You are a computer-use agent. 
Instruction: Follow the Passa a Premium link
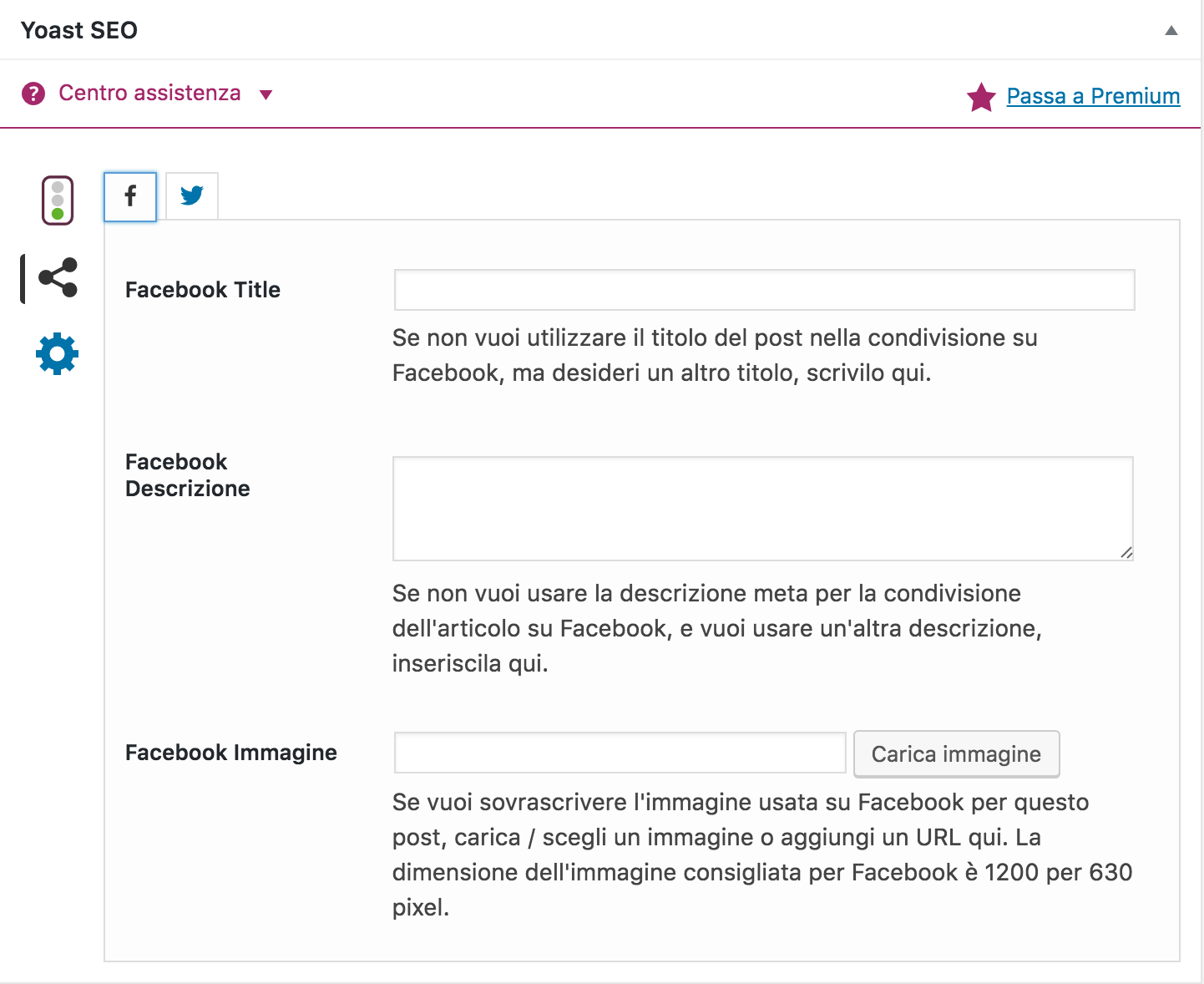click(x=1093, y=96)
